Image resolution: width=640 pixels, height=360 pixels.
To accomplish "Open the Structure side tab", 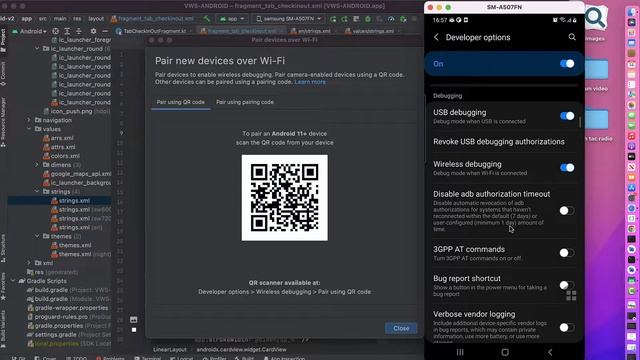I will point(3,248).
